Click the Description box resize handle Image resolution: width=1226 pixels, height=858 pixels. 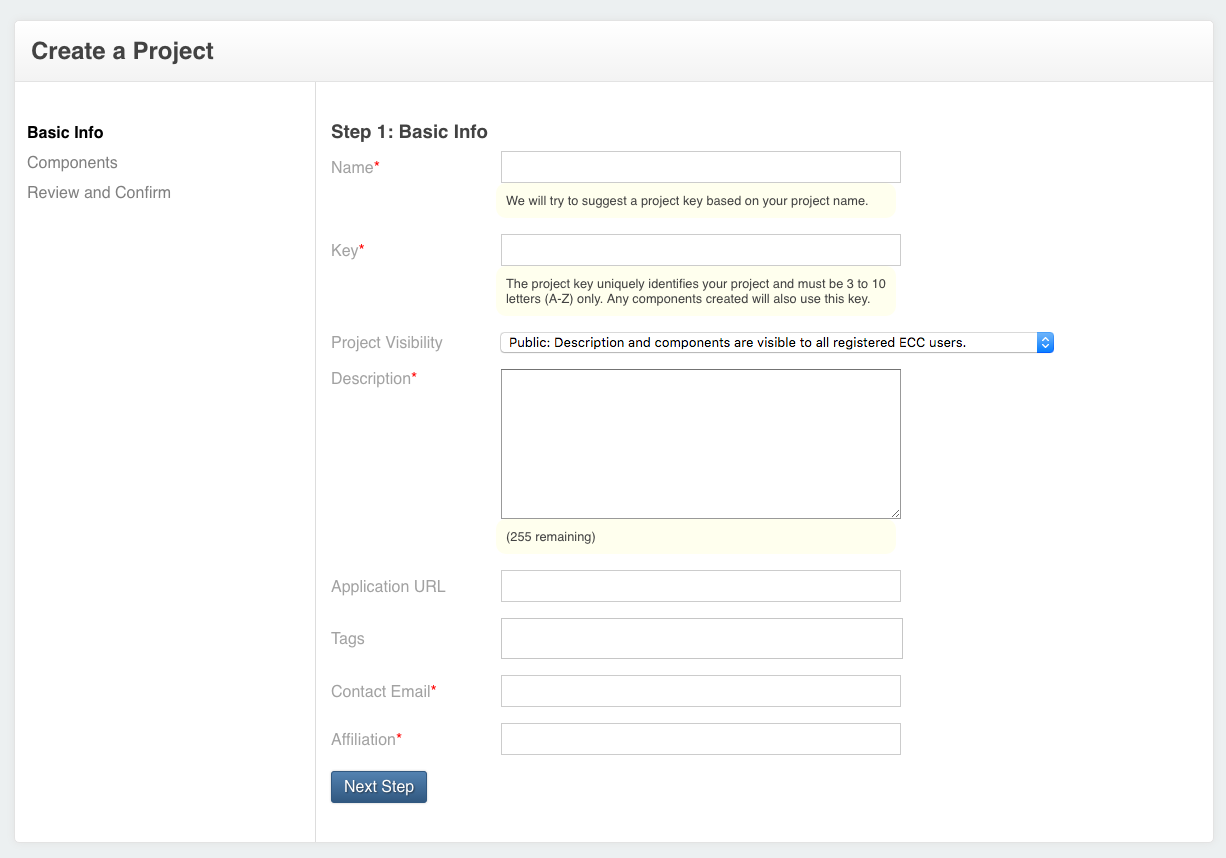895,513
